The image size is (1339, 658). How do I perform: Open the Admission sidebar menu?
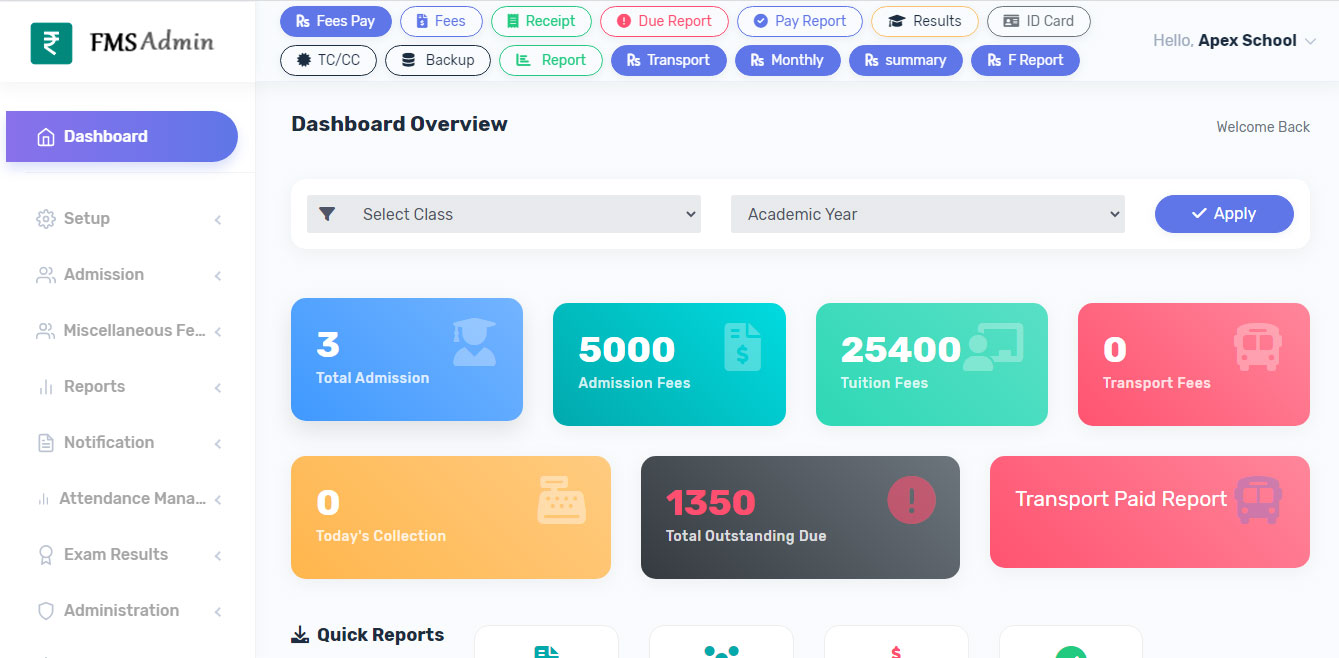128,275
